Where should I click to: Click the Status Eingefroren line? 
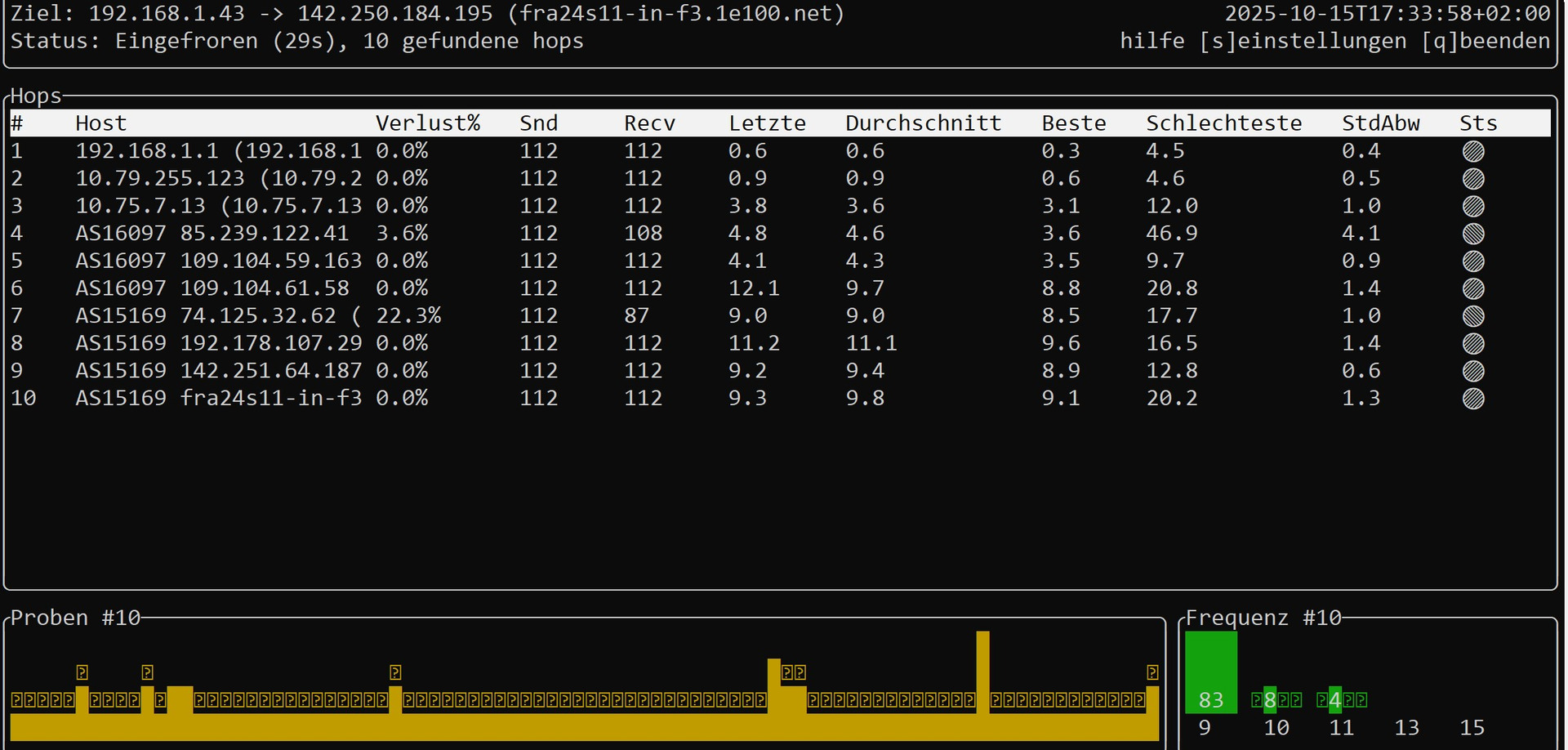pyautogui.click(x=297, y=41)
